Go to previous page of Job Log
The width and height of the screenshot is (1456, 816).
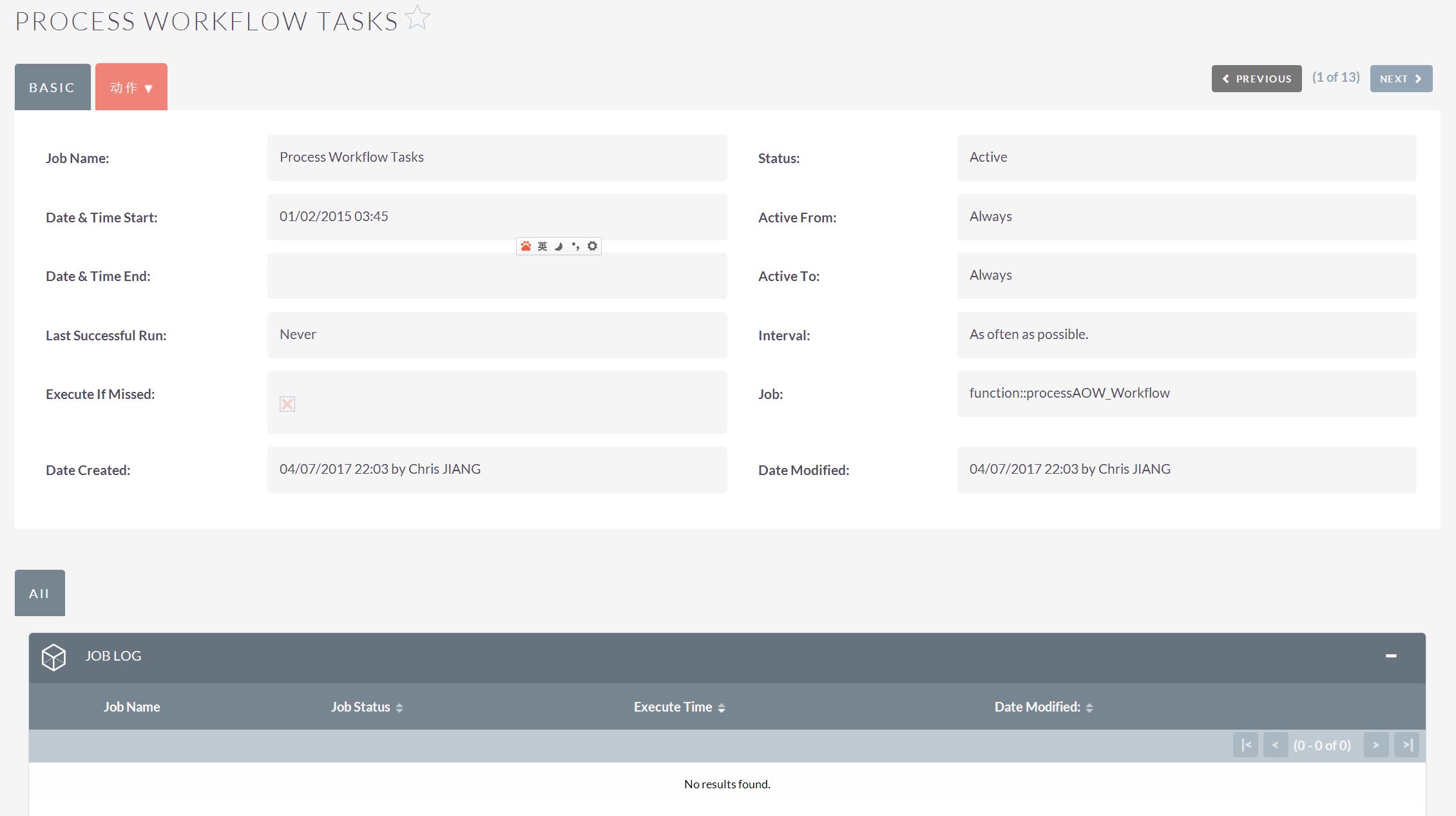click(1275, 745)
